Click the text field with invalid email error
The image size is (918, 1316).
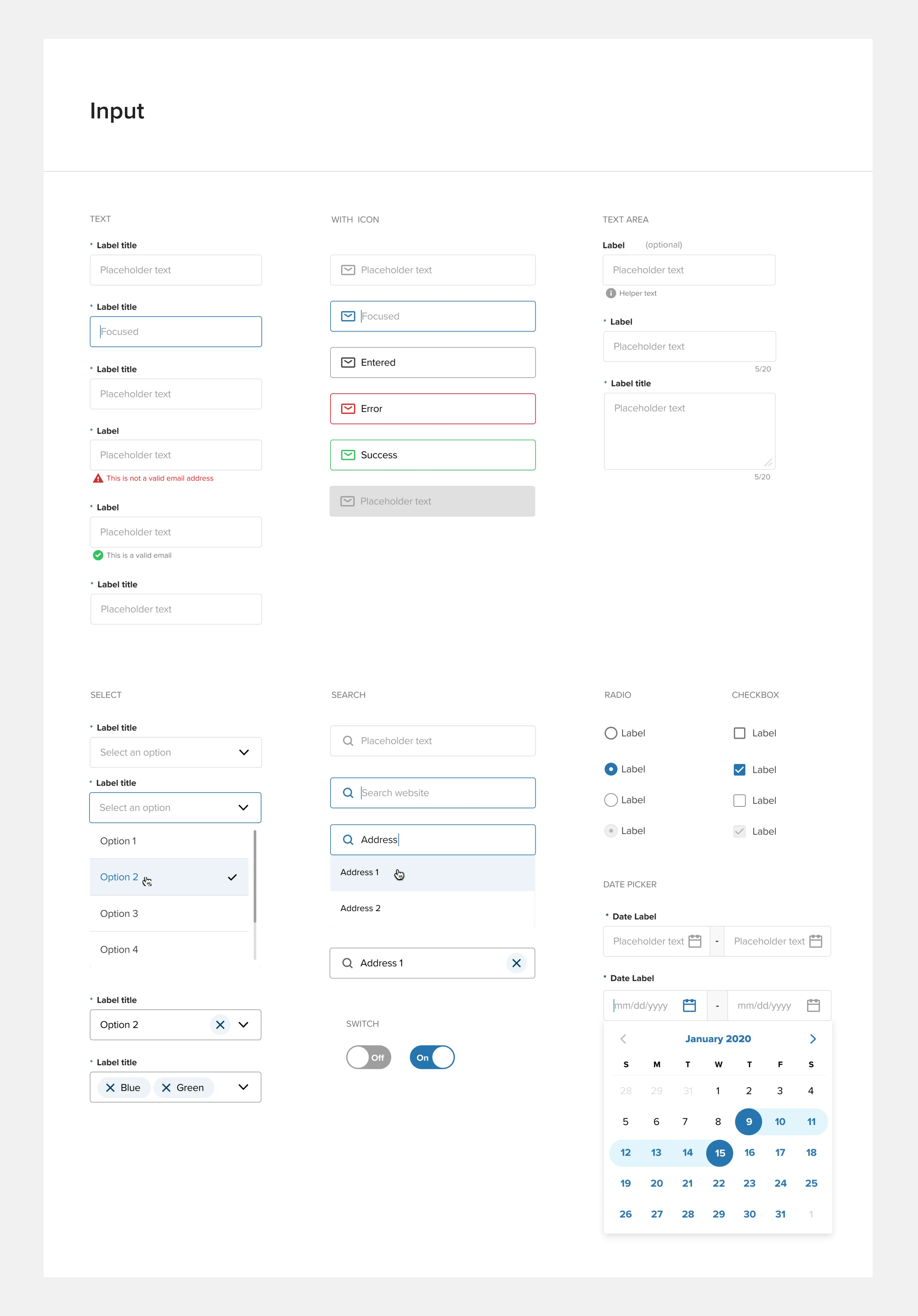(x=176, y=455)
